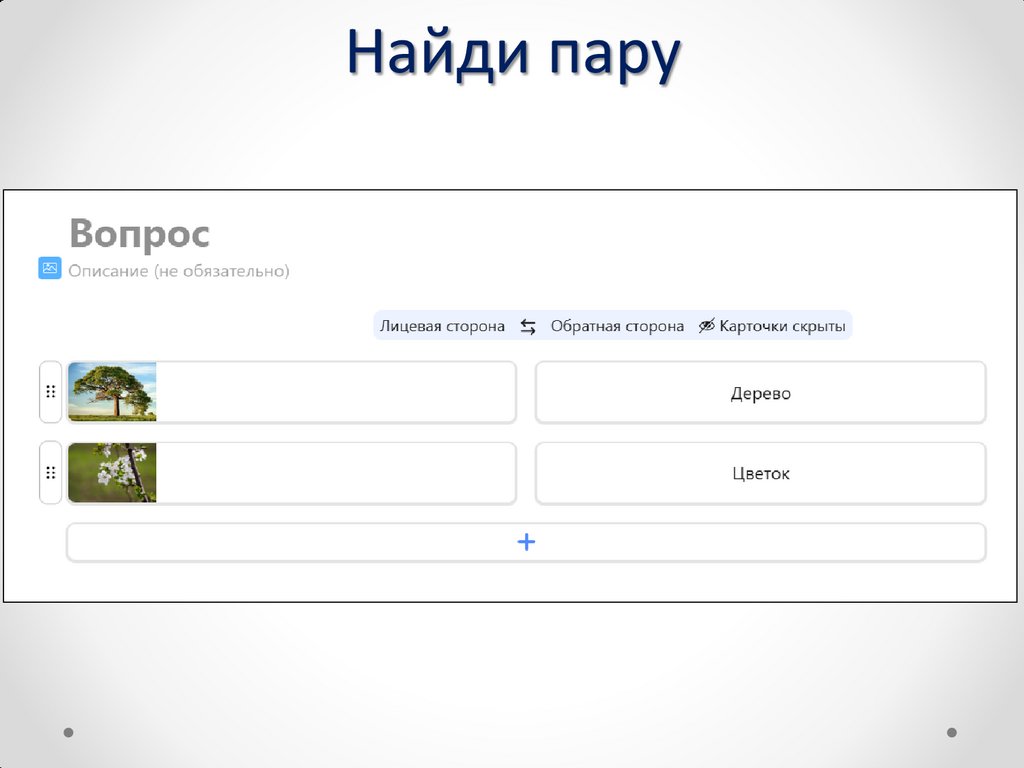Viewport: 1024px width, 768px height.
Task: Click the Обратная сторона label
Action: coord(617,326)
